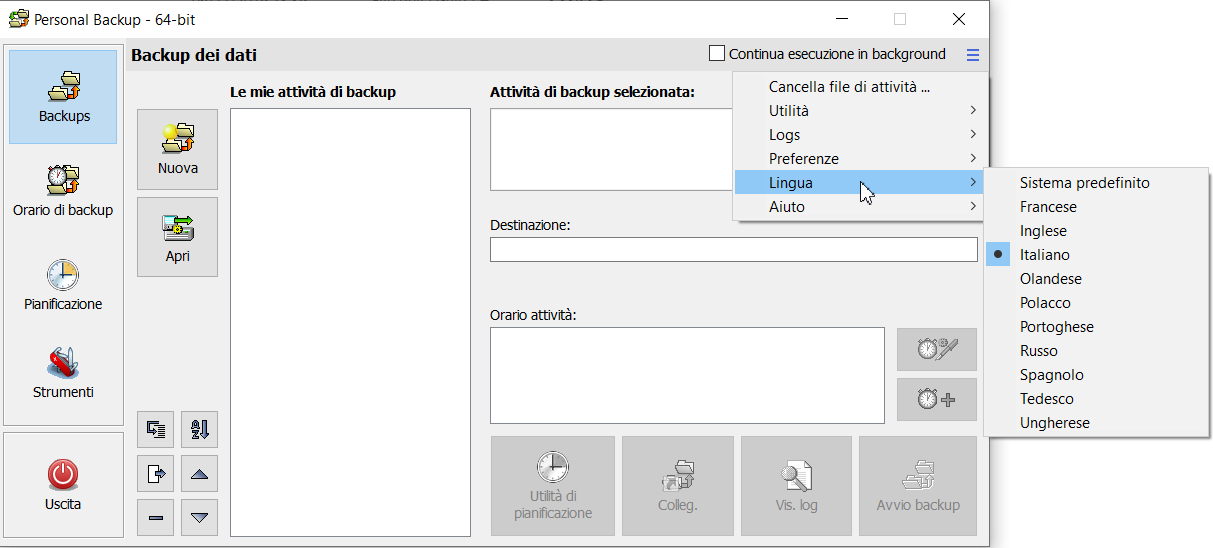Click inside the Destinazione field
Viewport: 1213px width, 548px height.
[733, 250]
